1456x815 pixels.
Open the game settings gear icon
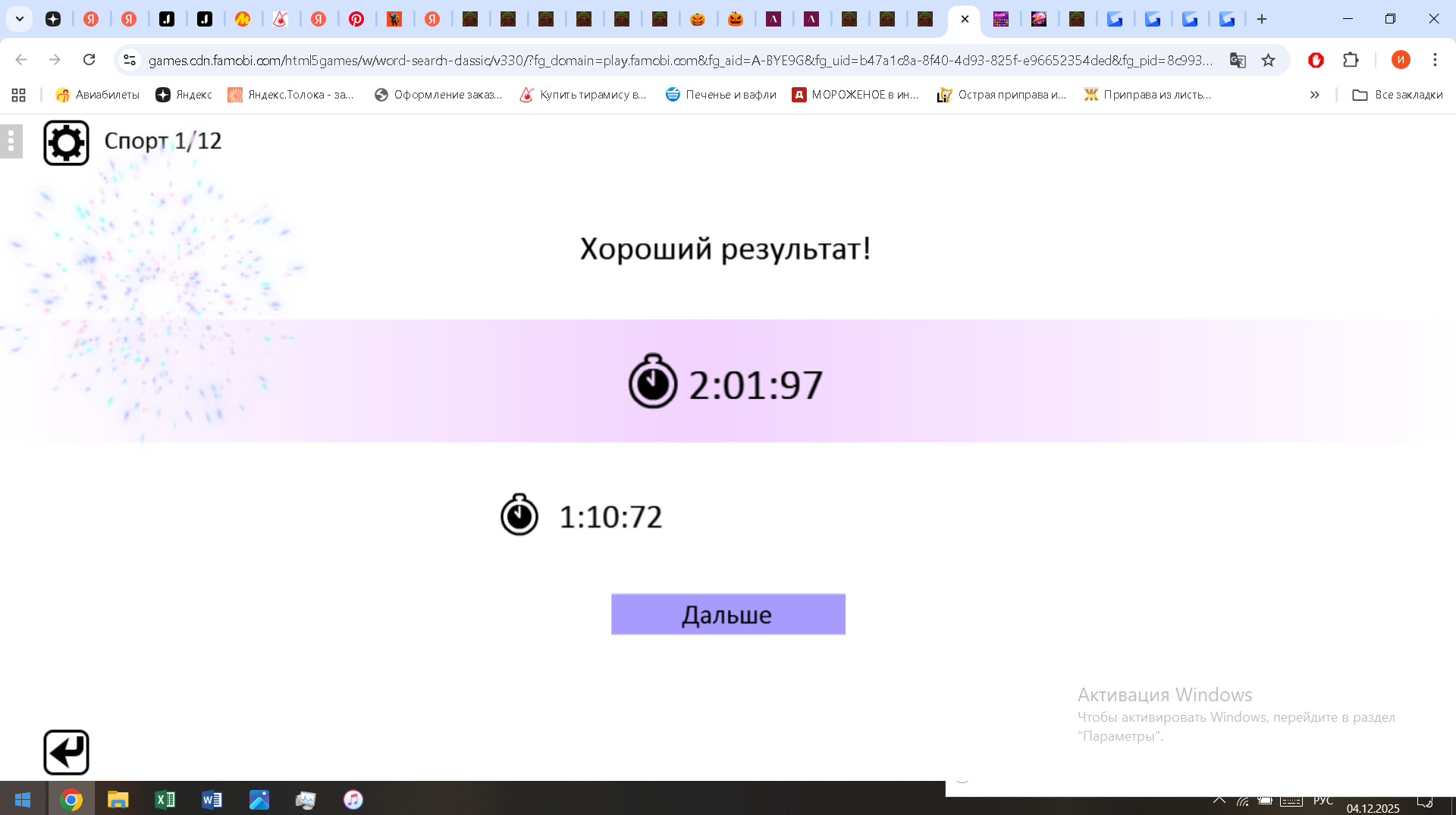pyautogui.click(x=67, y=141)
